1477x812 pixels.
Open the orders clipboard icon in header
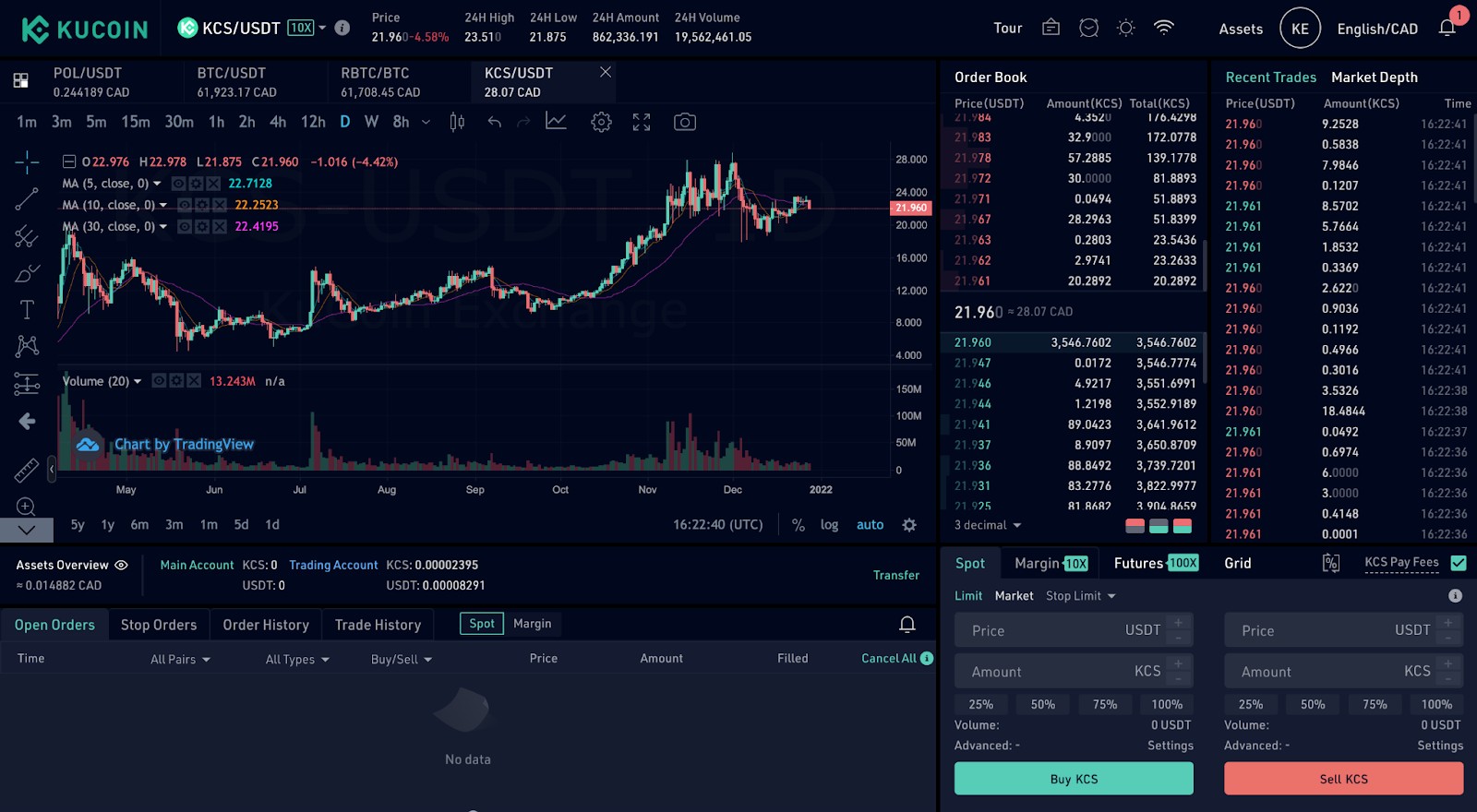point(1051,28)
